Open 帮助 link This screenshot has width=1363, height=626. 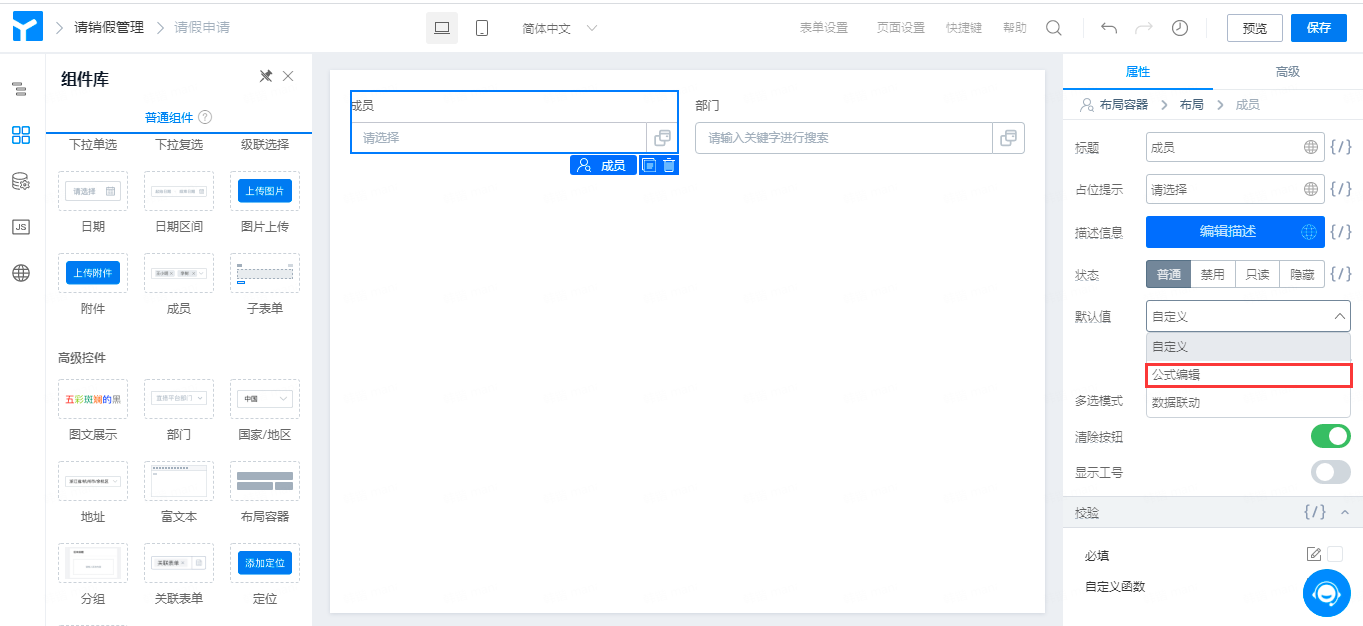tap(1015, 28)
